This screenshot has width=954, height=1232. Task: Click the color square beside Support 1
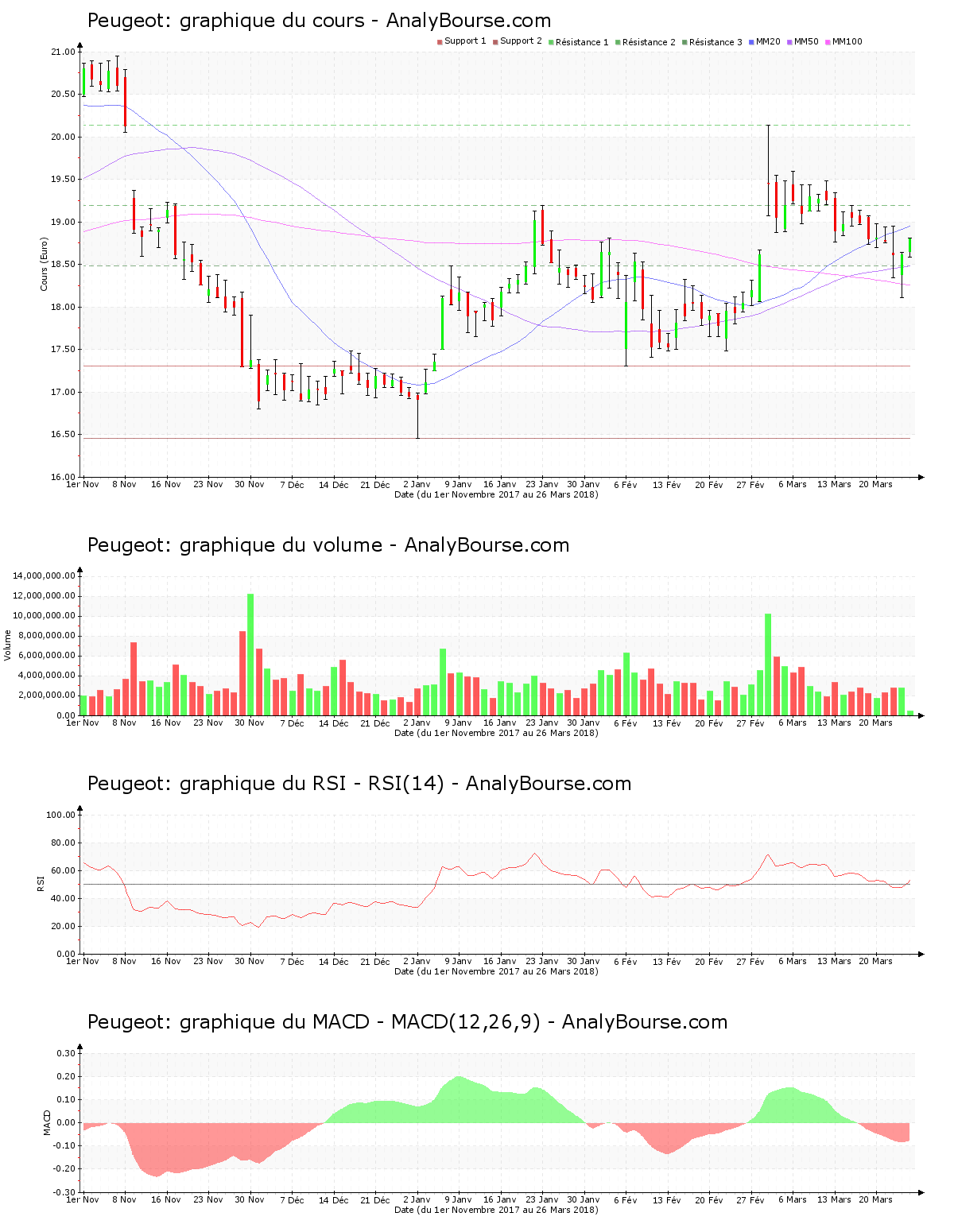coord(440,42)
